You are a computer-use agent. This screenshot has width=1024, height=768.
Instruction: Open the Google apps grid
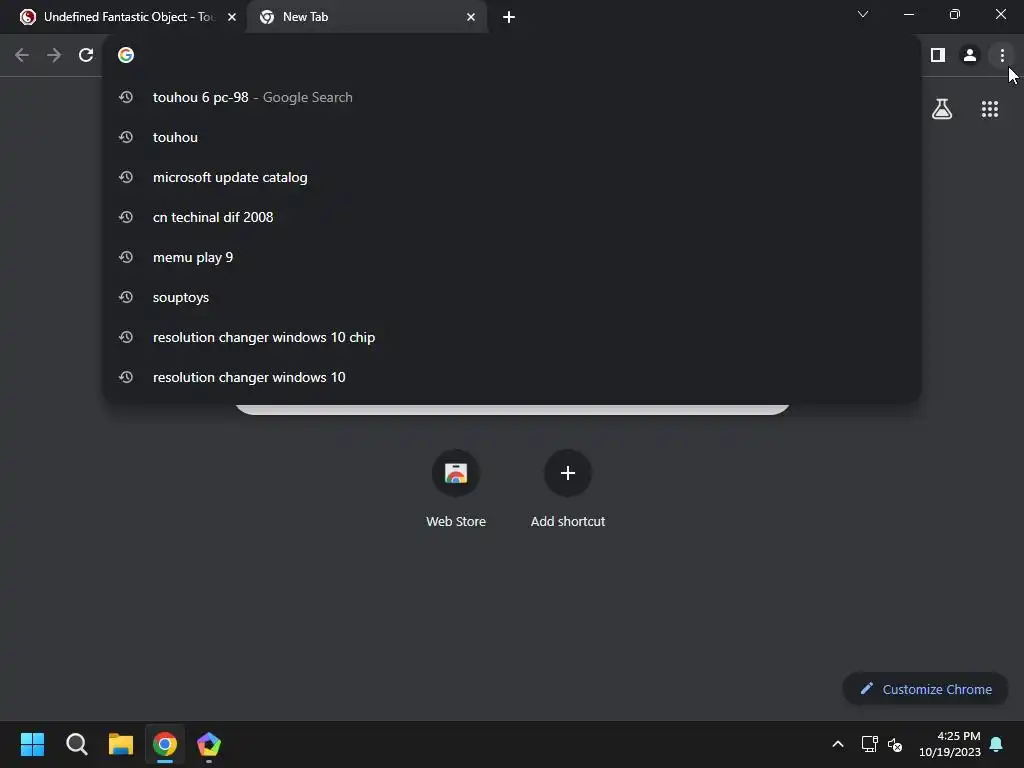989,109
